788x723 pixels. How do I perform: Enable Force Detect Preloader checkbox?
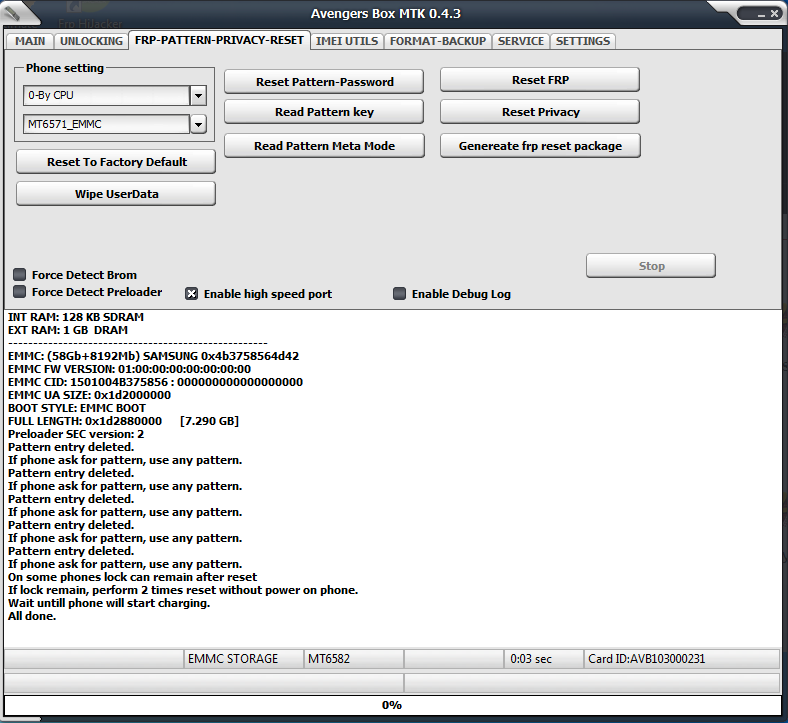click(20, 291)
